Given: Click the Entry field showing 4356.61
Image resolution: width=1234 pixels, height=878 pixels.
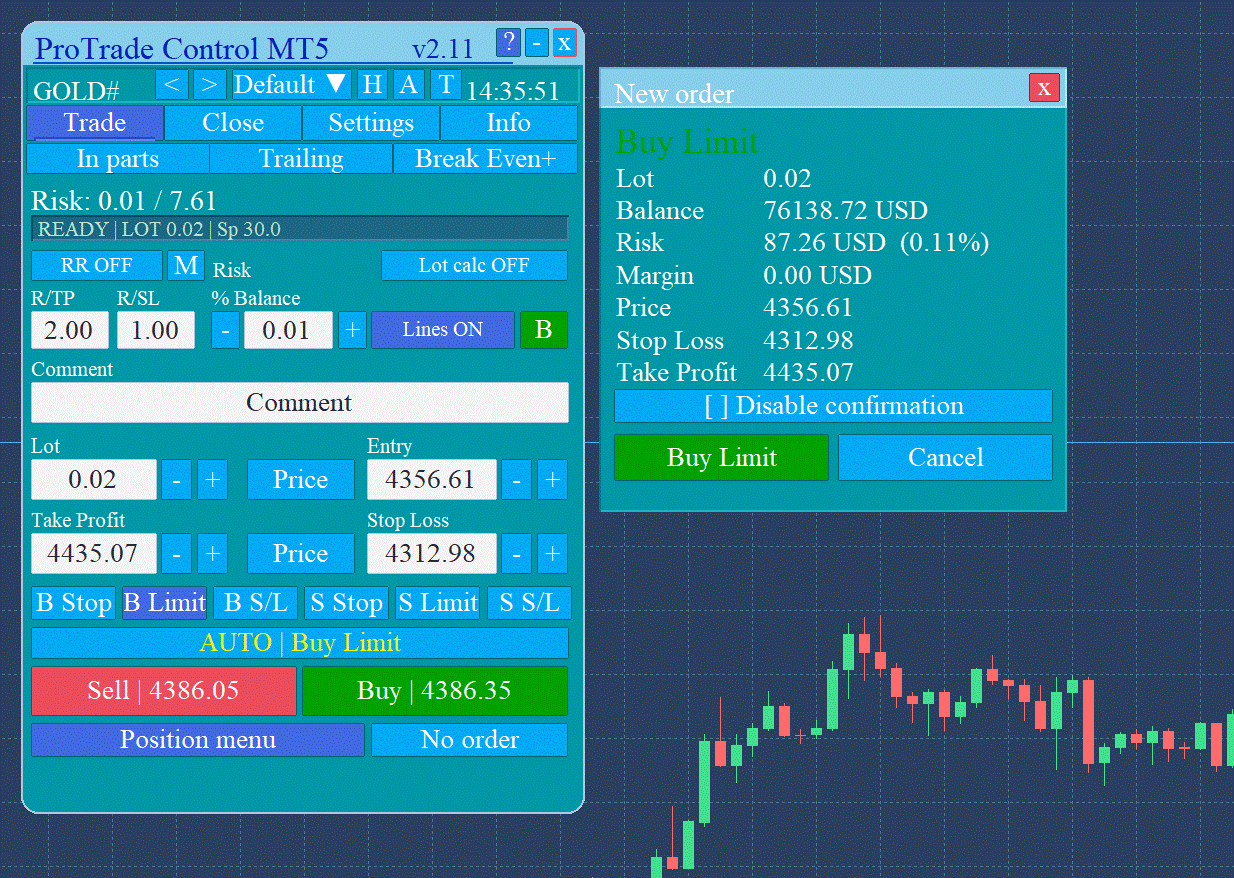Looking at the screenshot, I should click(431, 480).
